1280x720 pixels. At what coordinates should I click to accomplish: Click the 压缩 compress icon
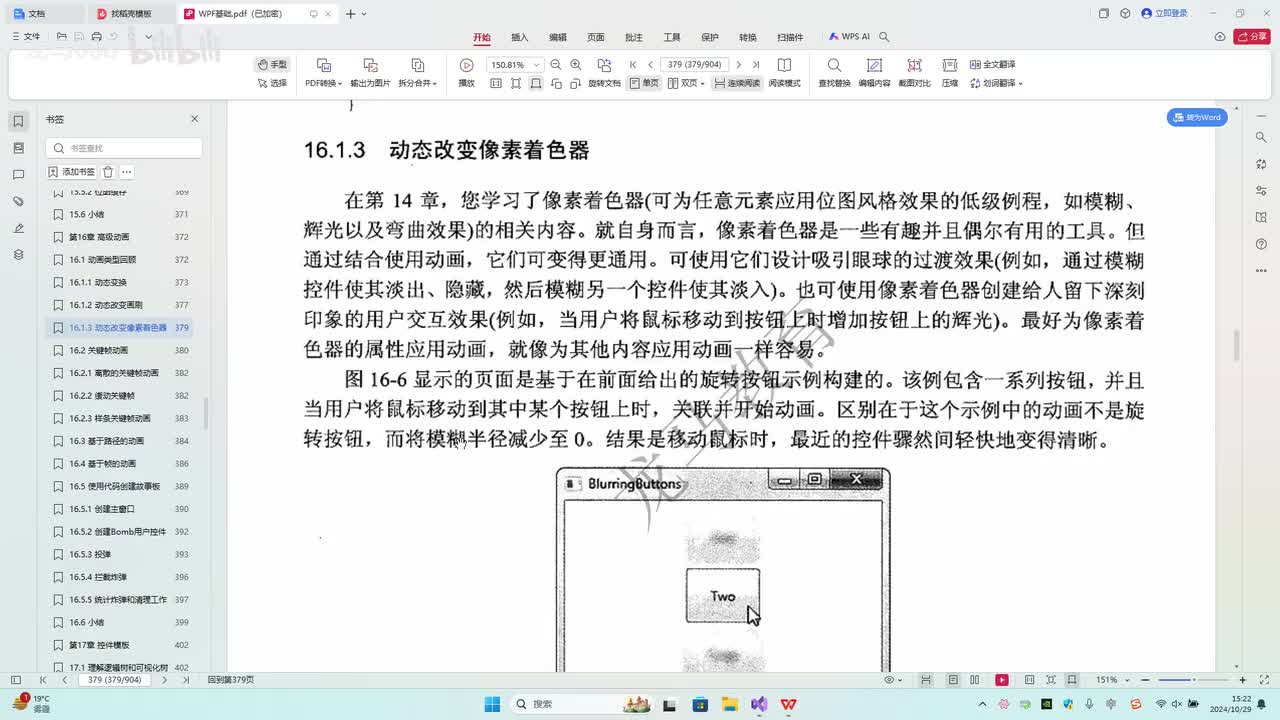coord(950,65)
